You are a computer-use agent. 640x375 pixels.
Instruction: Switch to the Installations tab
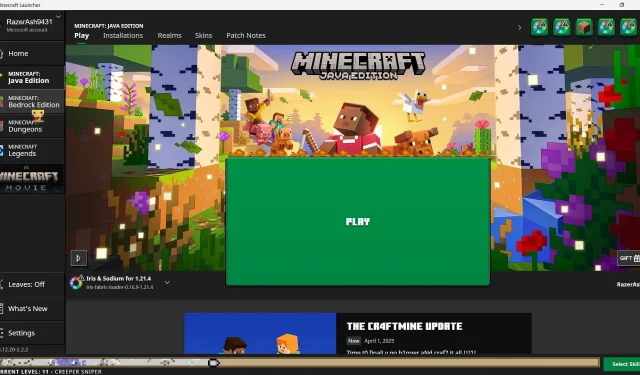123,36
